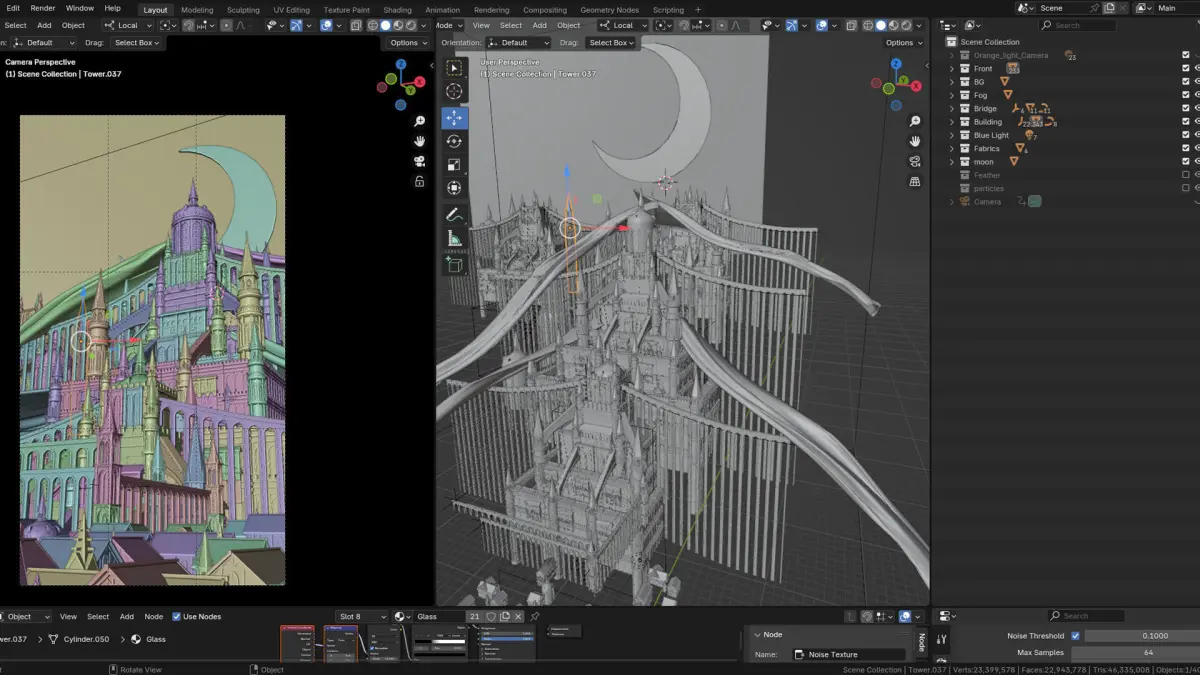Image resolution: width=1200 pixels, height=675 pixels.
Task: Expand the Front collection
Action: tap(952, 69)
